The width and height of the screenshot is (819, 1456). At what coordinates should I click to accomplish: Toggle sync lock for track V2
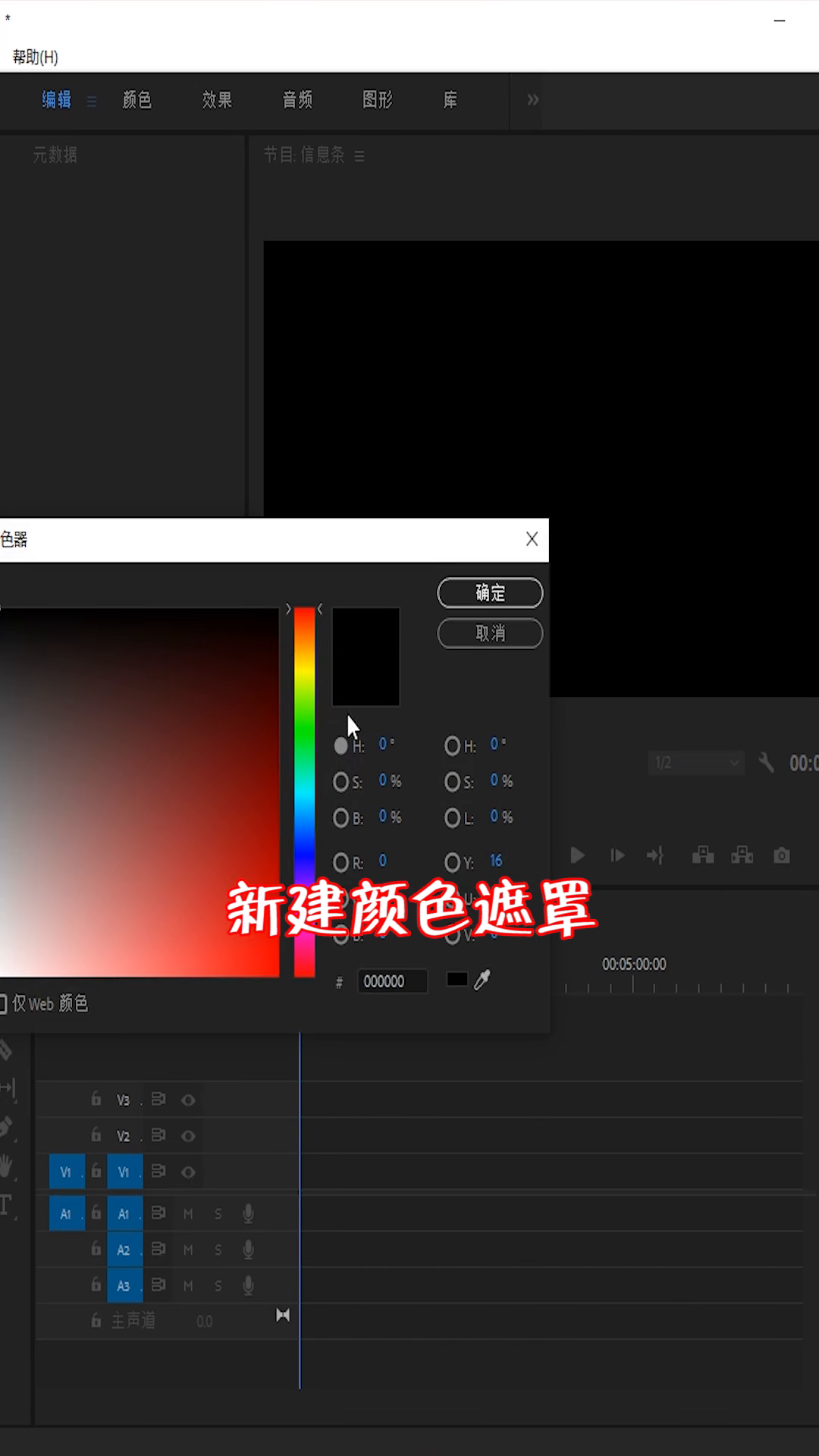[158, 1135]
